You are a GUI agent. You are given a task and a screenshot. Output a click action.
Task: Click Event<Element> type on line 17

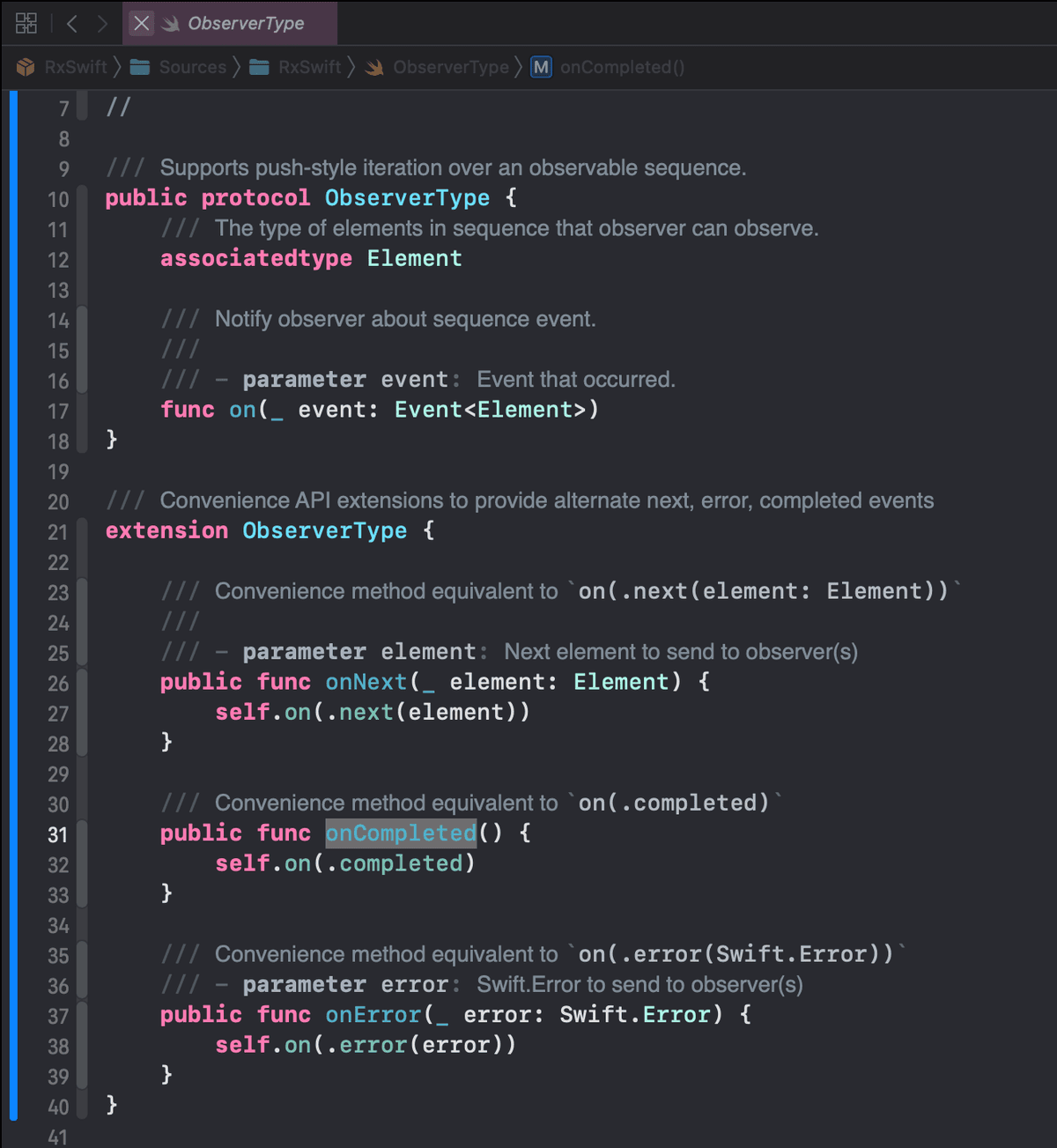(490, 410)
